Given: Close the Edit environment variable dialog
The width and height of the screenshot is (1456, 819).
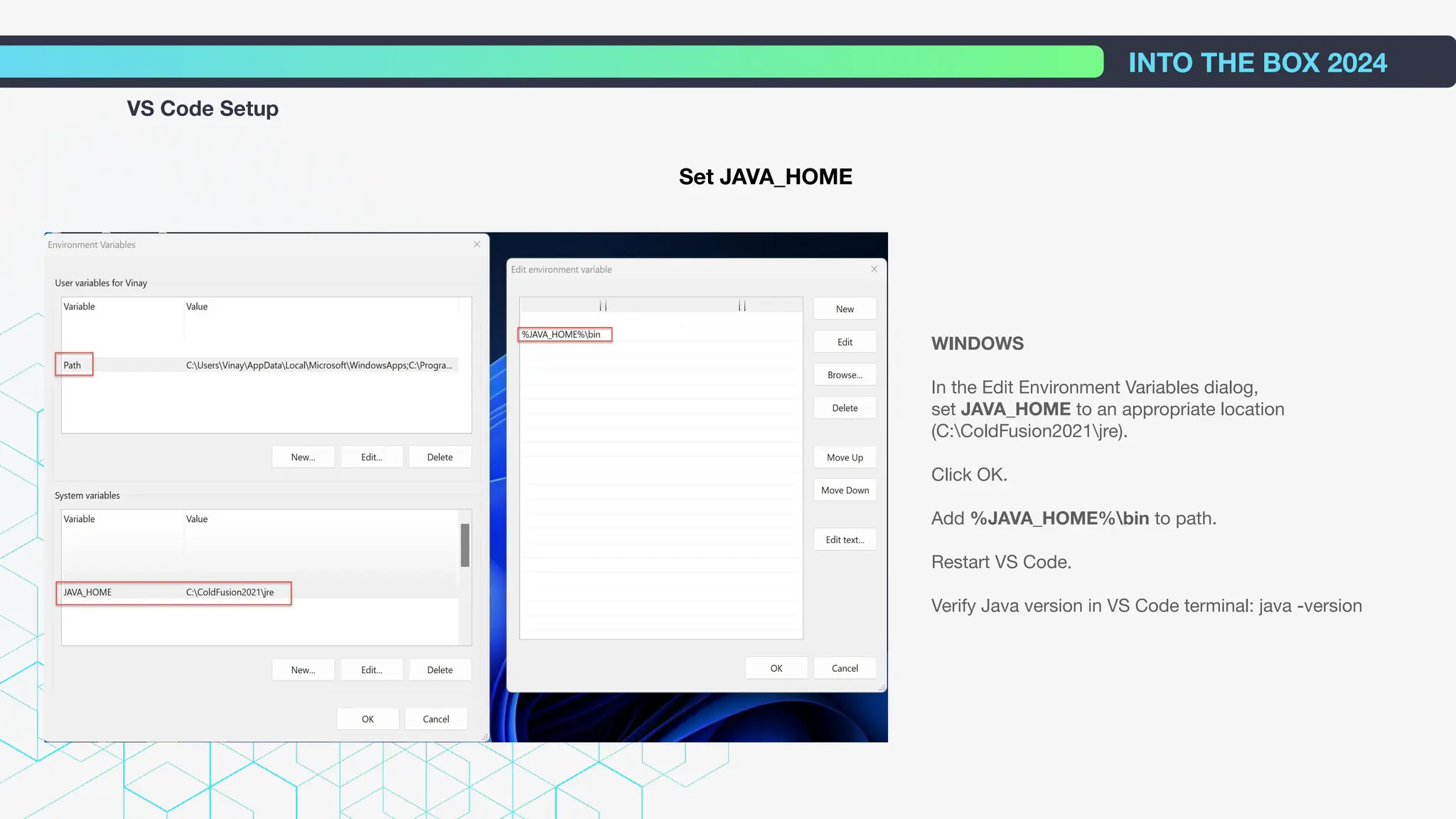Looking at the screenshot, I should coord(874,269).
